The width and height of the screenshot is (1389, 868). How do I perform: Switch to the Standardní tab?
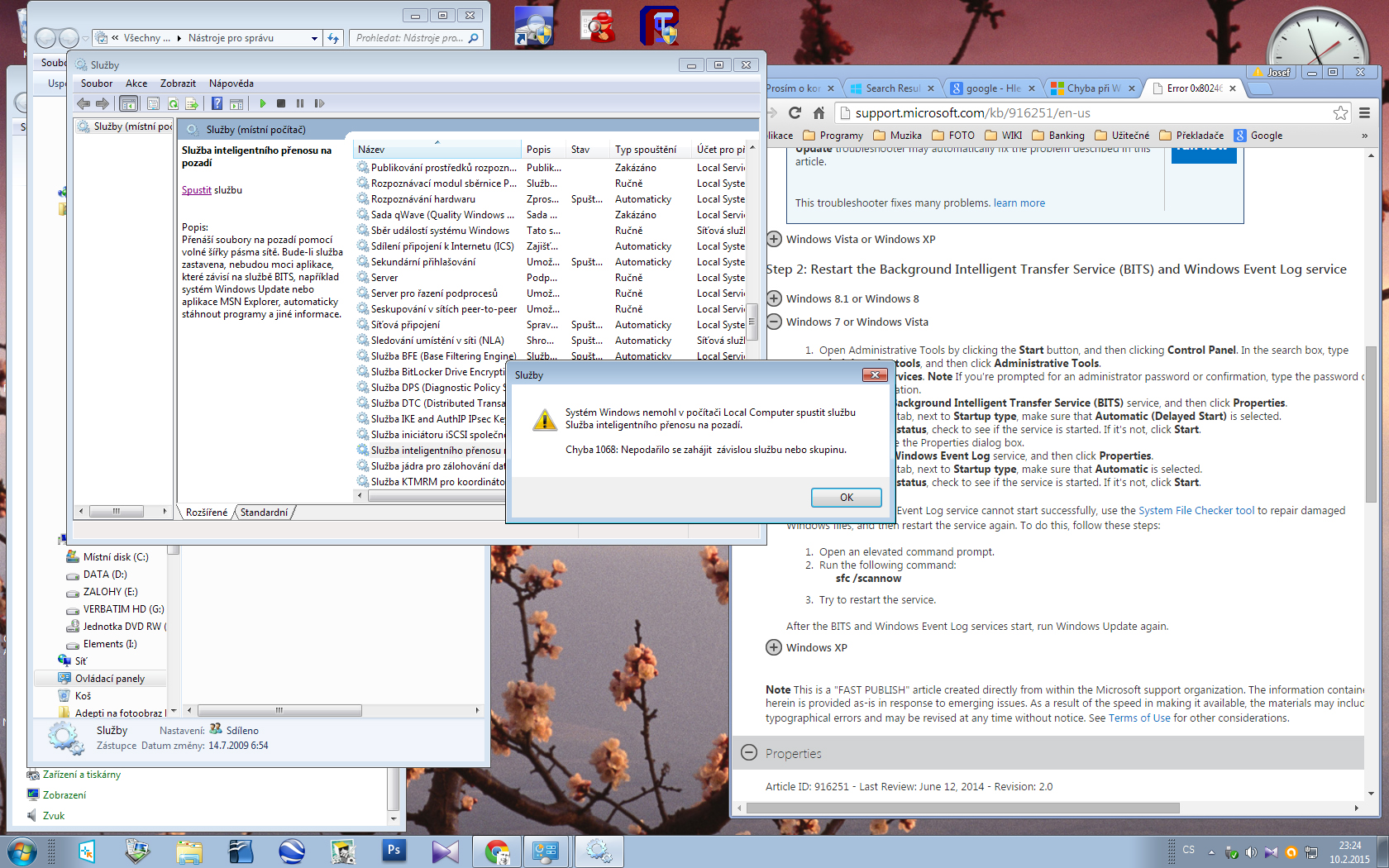coord(264,513)
